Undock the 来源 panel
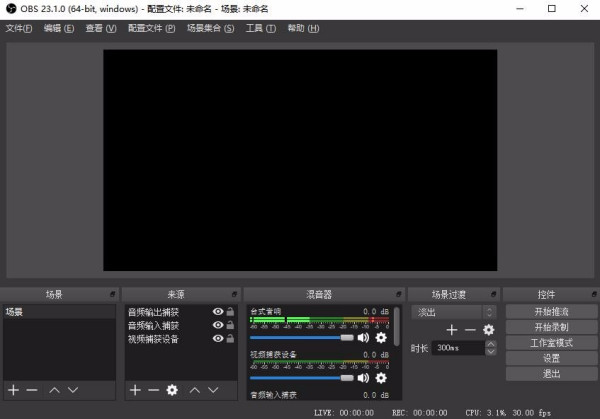600x419 pixels. pos(234,294)
